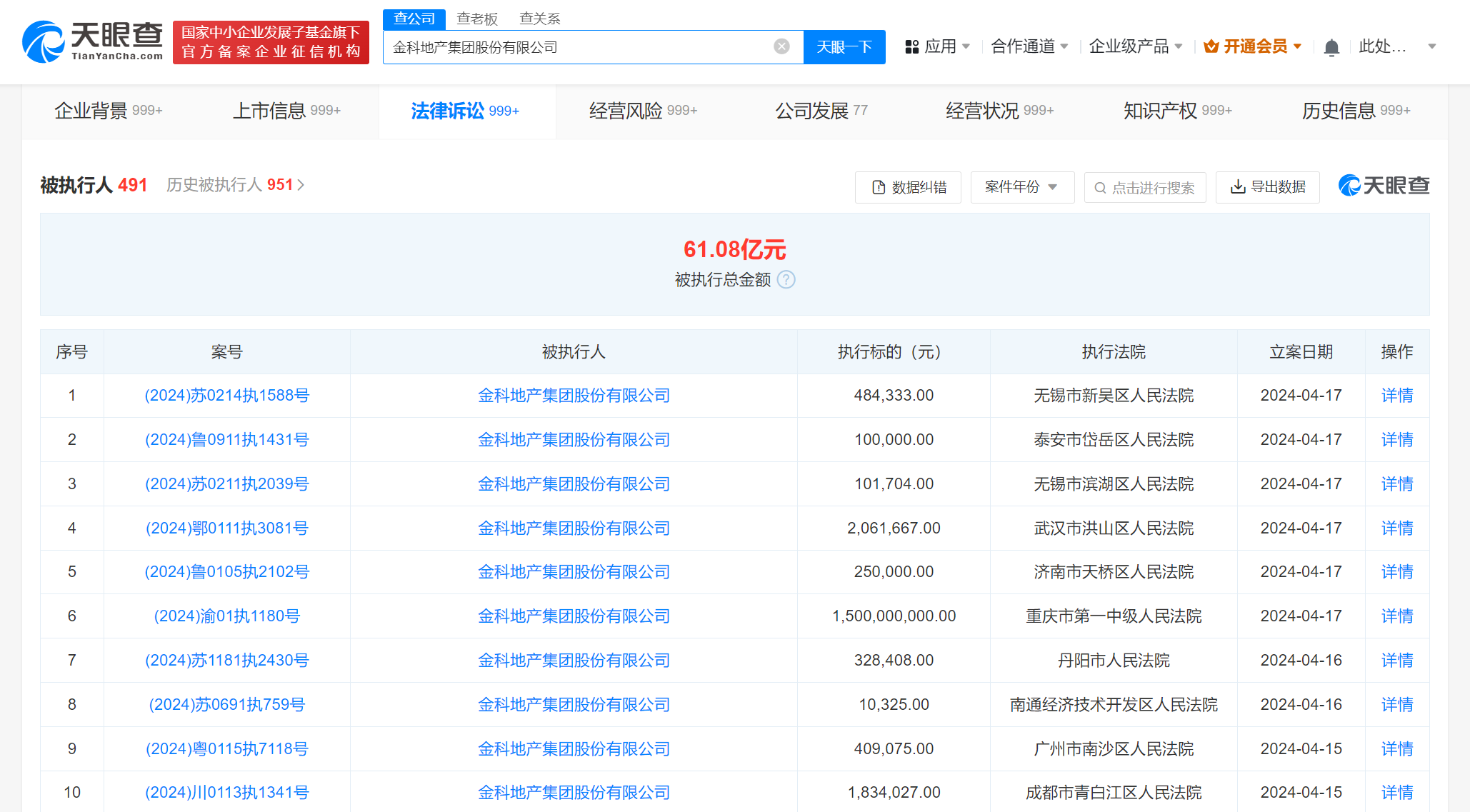Viewport: 1470px width, 812px height.
Task: Click the 天眼一下 search button
Action: [844, 46]
